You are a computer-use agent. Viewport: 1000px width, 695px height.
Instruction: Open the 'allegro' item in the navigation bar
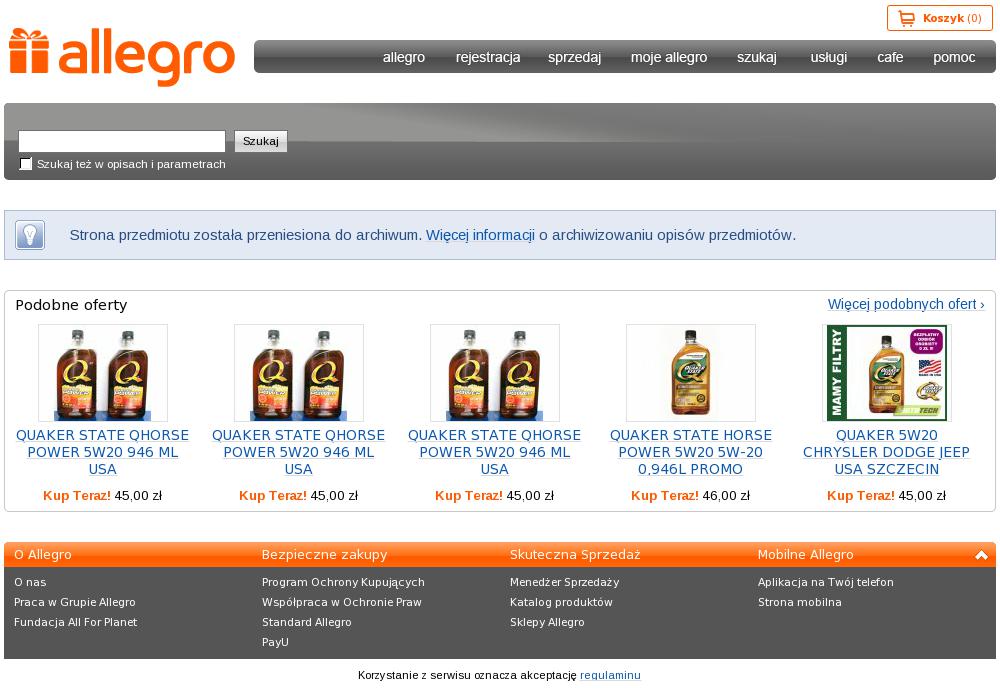tap(404, 57)
